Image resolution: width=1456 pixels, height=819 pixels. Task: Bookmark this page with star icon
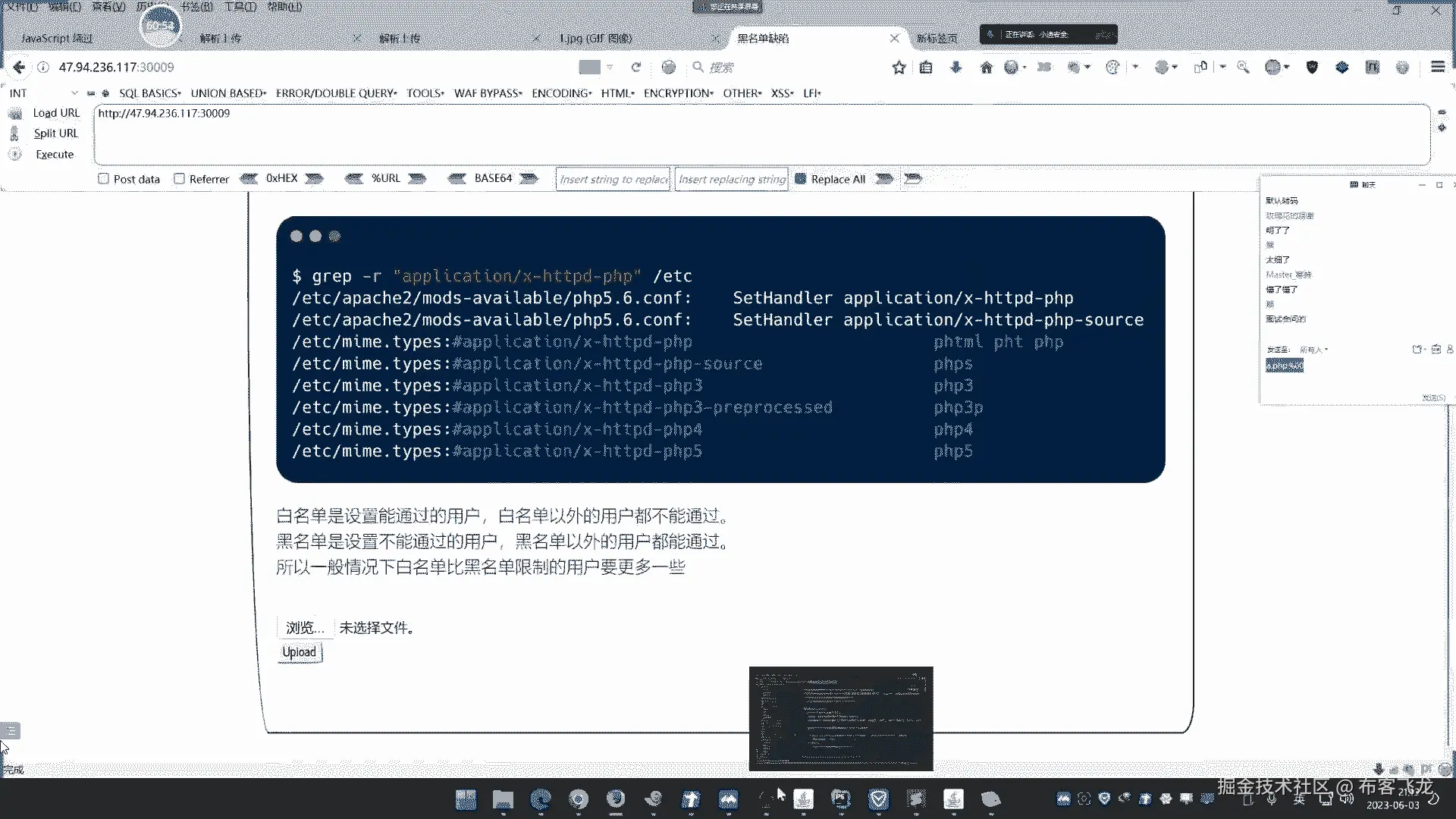899,67
